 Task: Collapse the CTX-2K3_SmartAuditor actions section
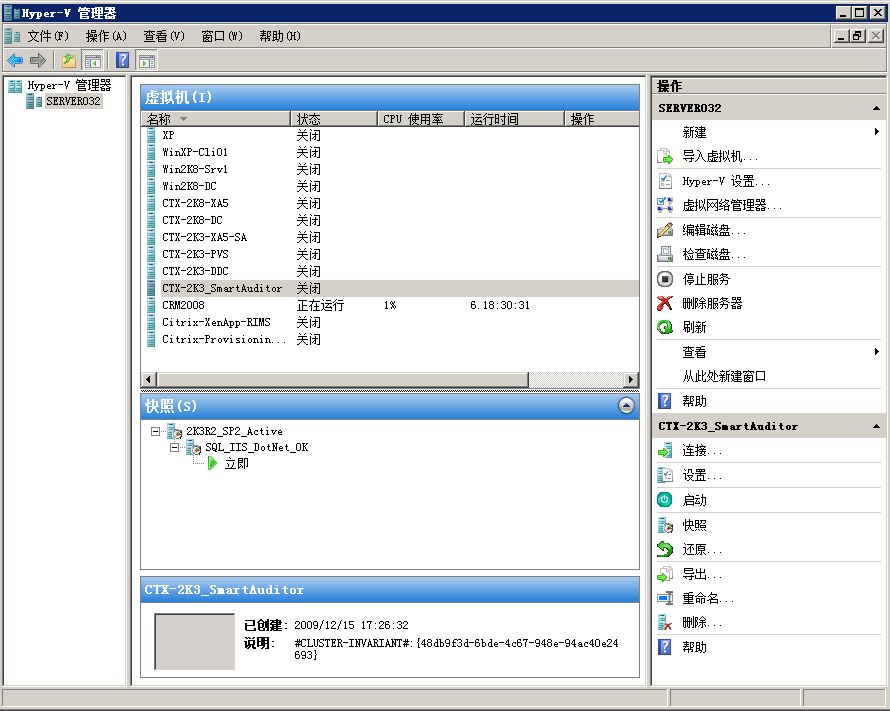(x=876, y=426)
